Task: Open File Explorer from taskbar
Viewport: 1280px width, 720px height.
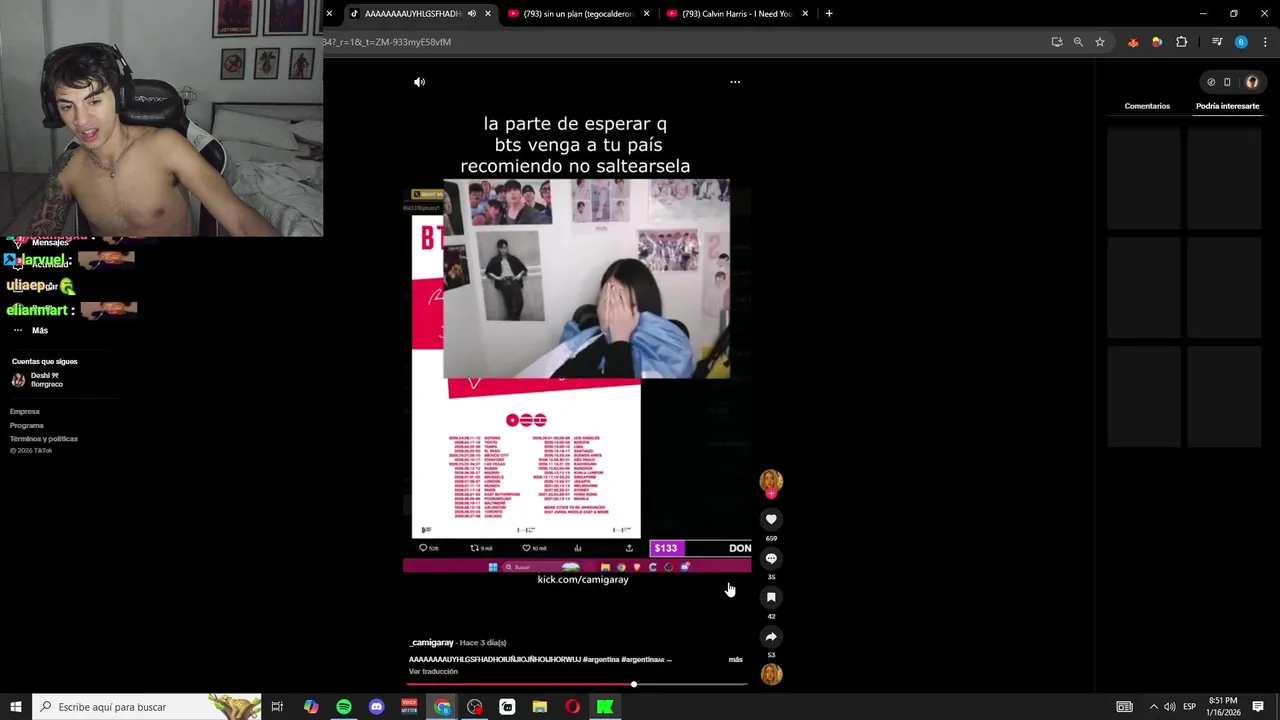Action: click(x=540, y=707)
